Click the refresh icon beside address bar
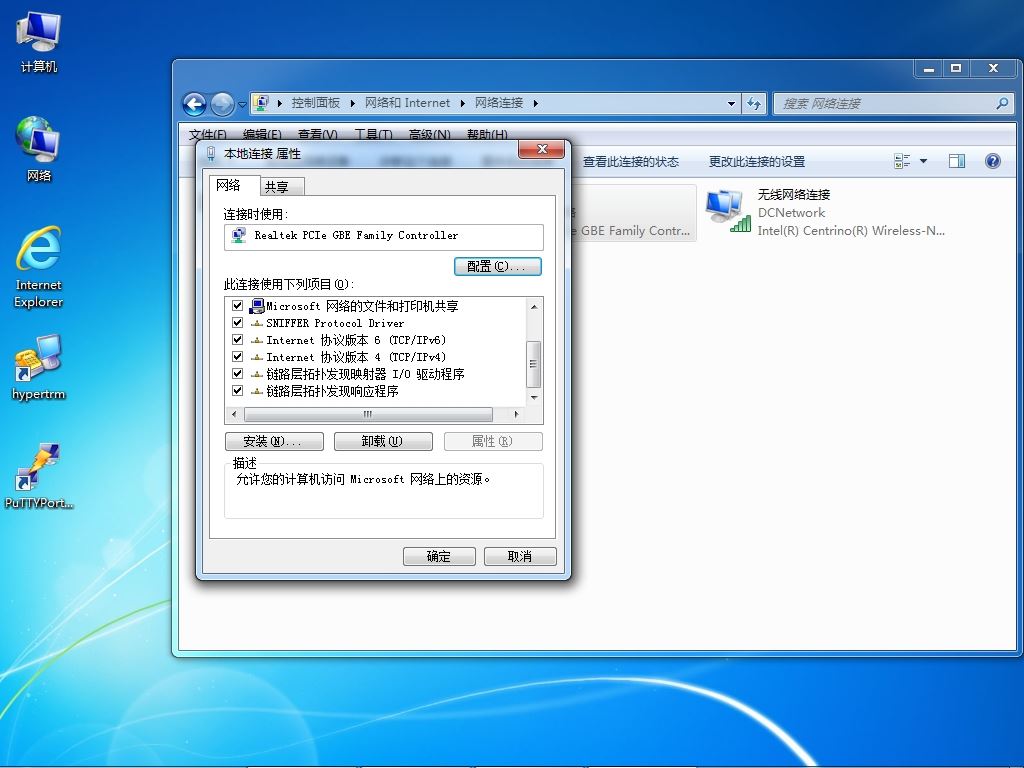Screen dimensions: 1024x768 [754, 103]
